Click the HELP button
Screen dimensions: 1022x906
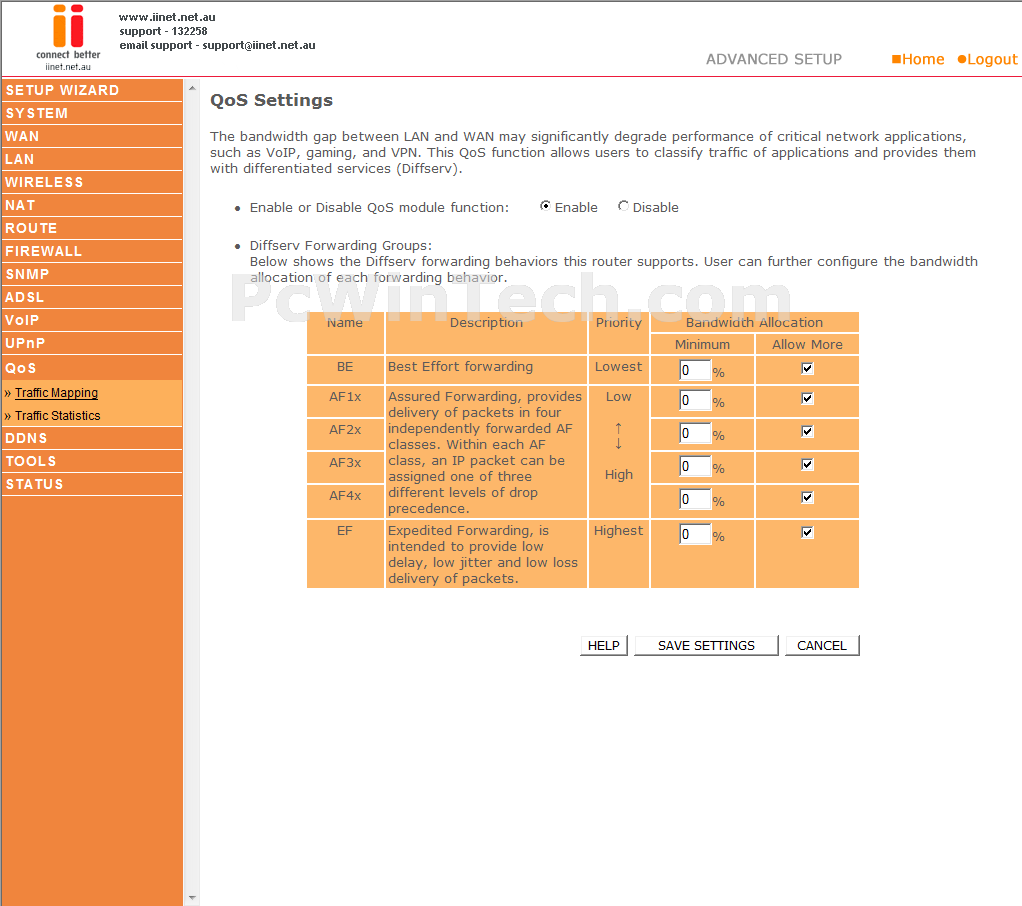[604, 645]
